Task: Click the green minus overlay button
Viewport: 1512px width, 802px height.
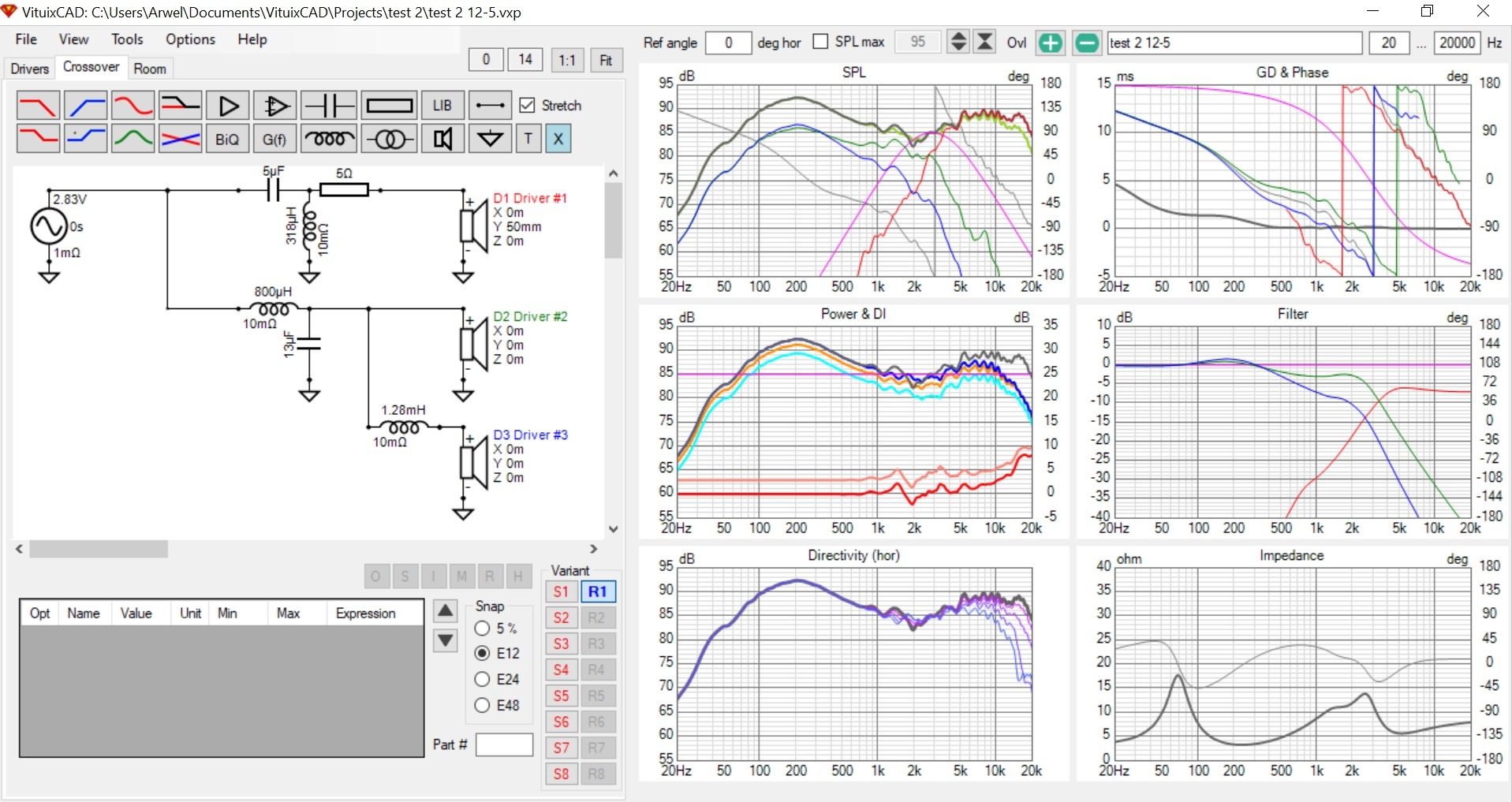Action: click(1086, 43)
